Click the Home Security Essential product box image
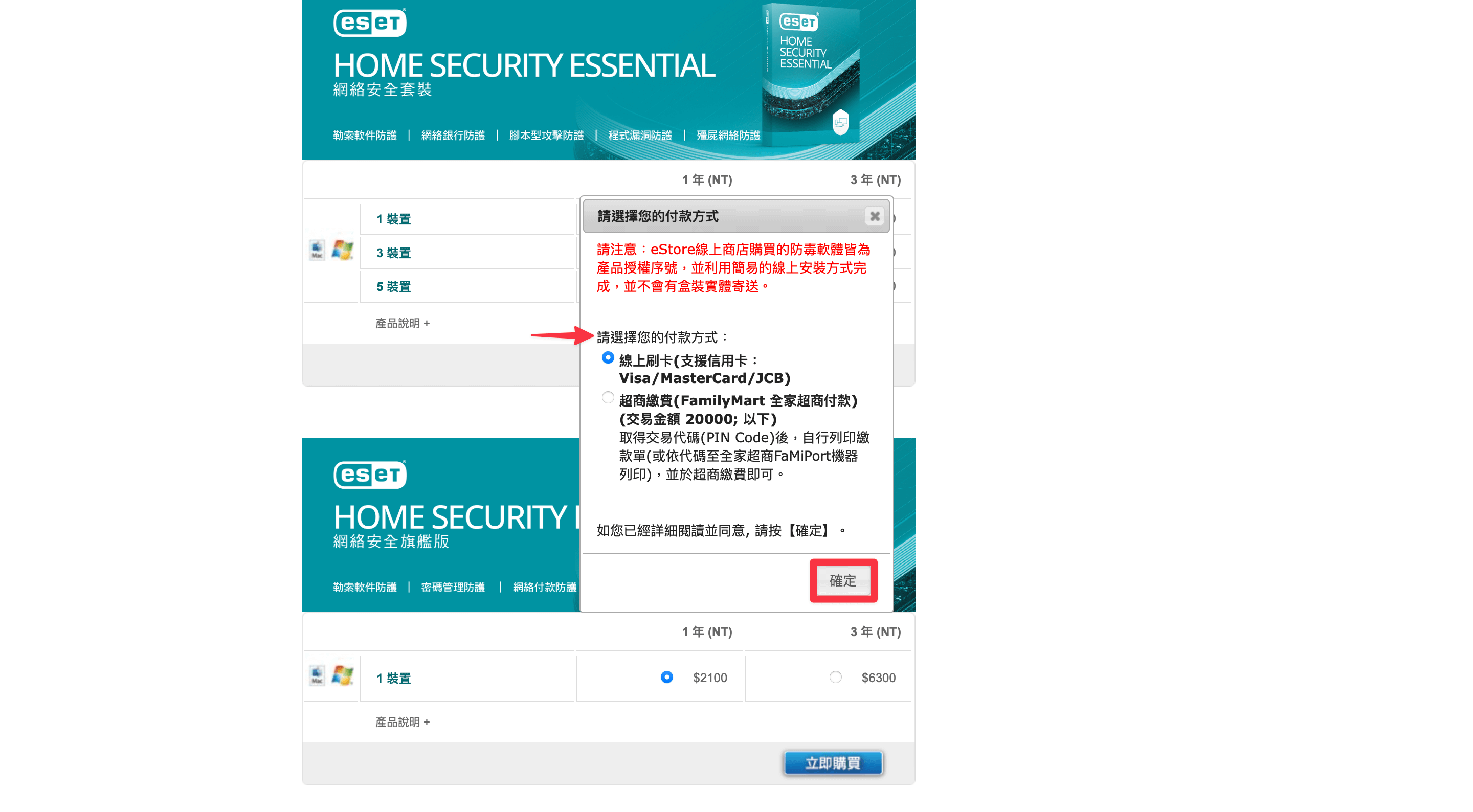 [x=810, y=73]
